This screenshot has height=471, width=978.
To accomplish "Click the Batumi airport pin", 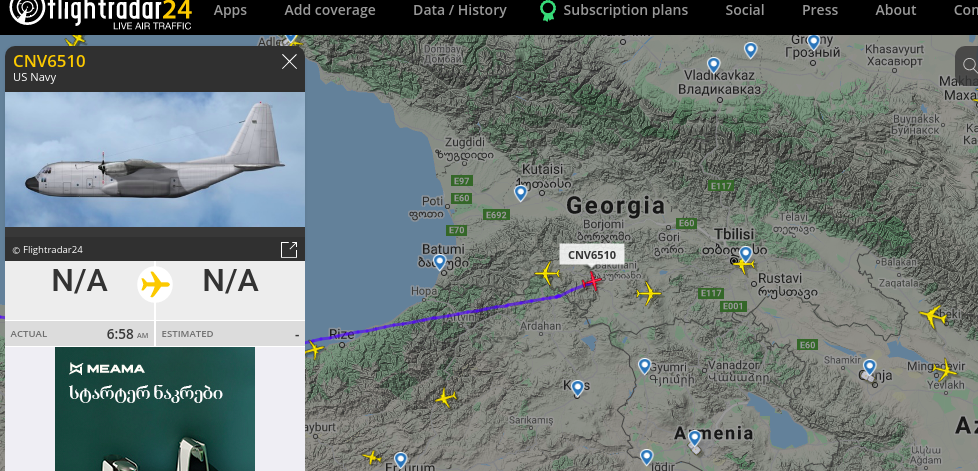I will click(440, 262).
